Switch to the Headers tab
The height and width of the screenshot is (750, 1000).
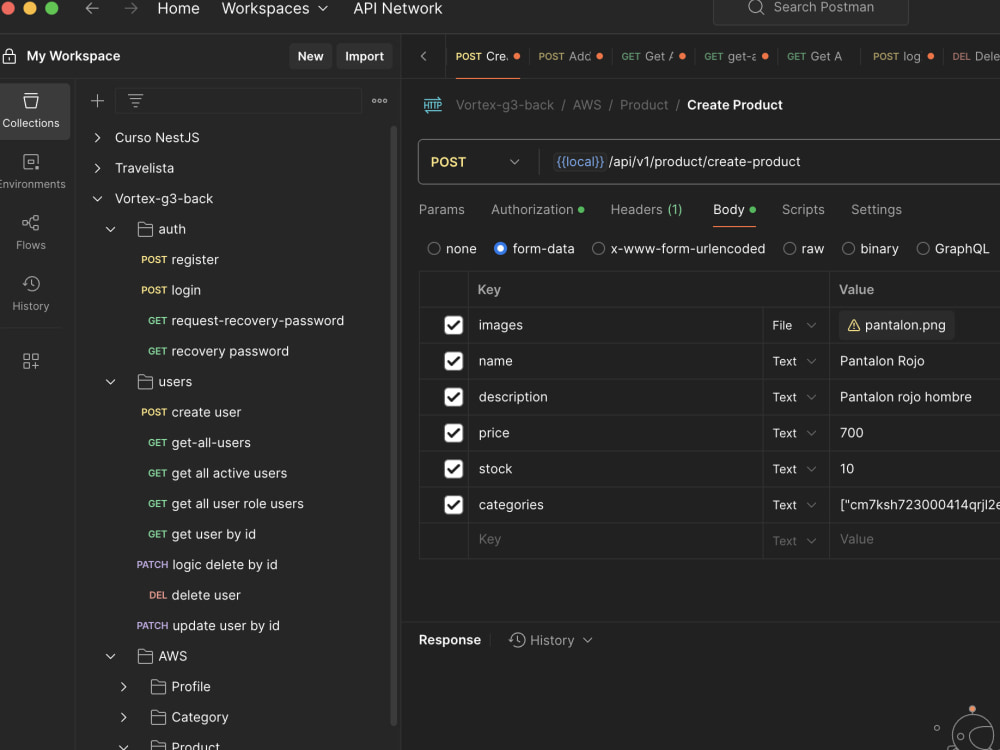(x=646, y=209)
